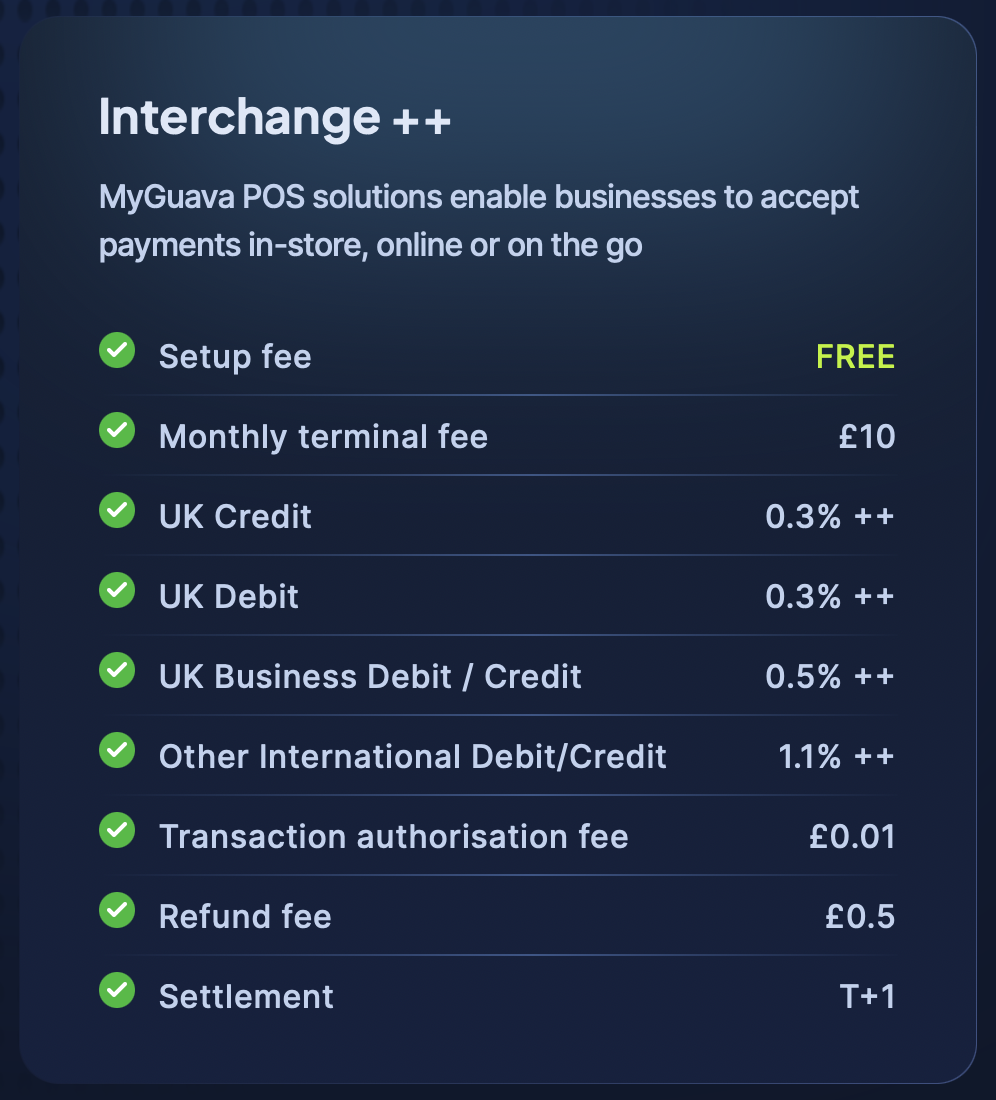The image size is (996, 1100).
Task: Select the check icon for Other International Debit/Credit
Action: pyautogui.click(x=116, y=750)
